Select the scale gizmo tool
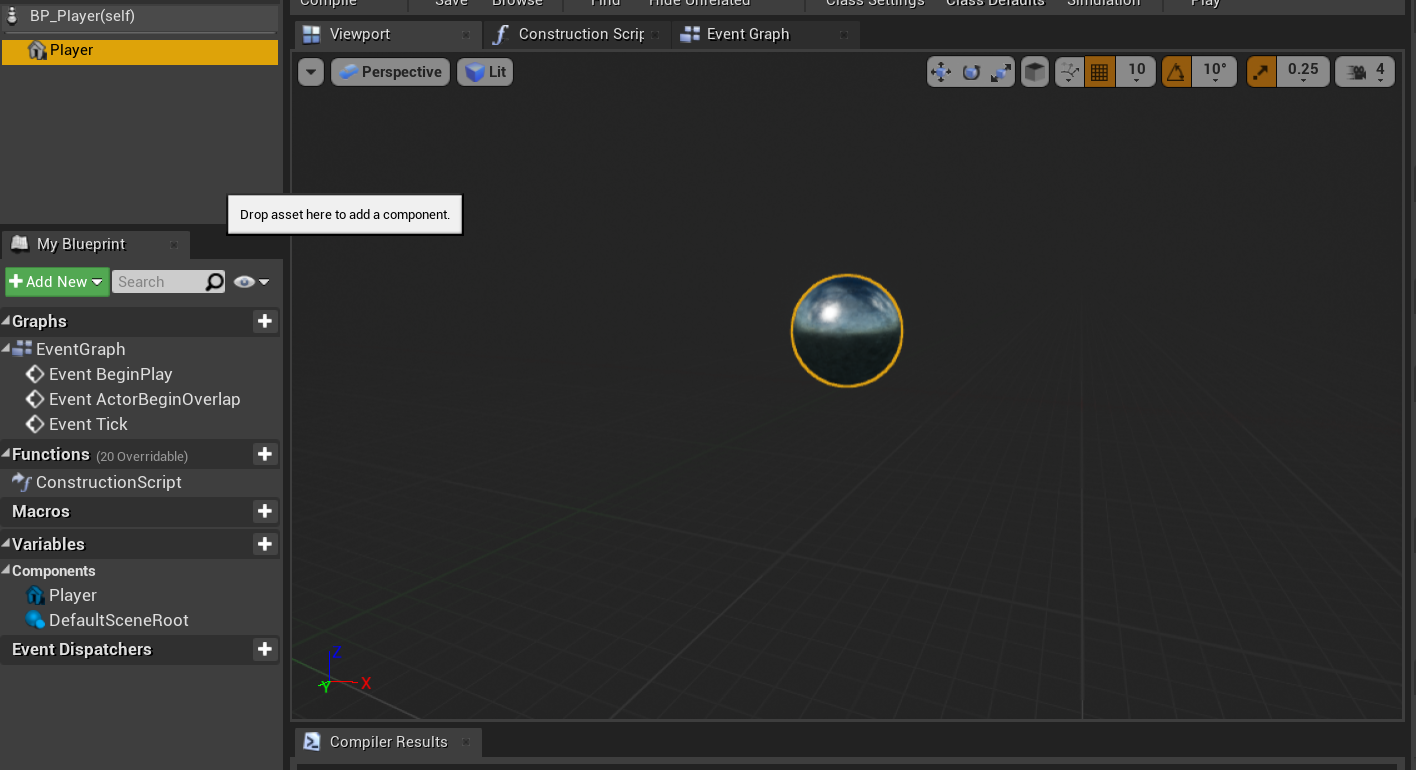 [x=1001, y=72]
